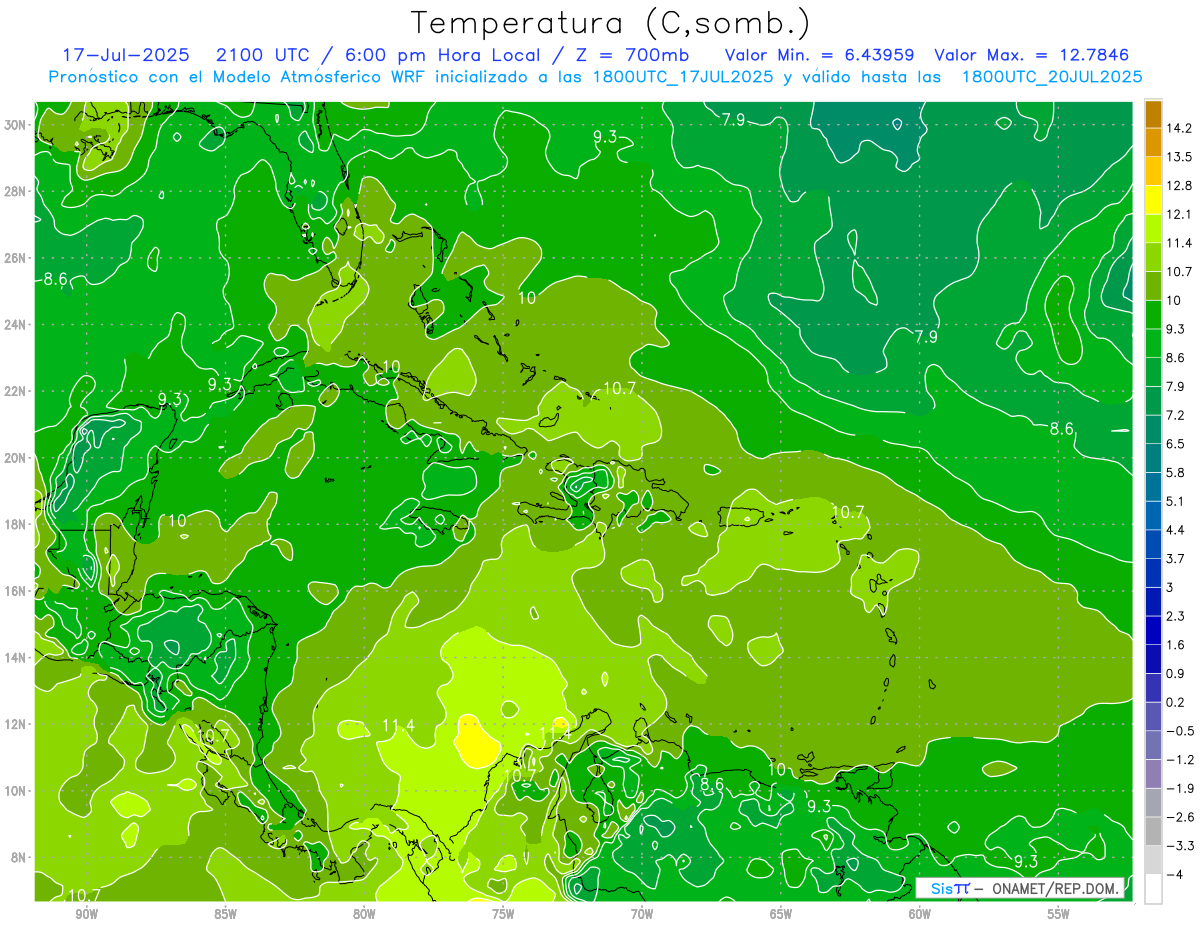This screenshot has width=1200, height=927.
Task: Click the 65W longitude axis label
Action: 781,914
